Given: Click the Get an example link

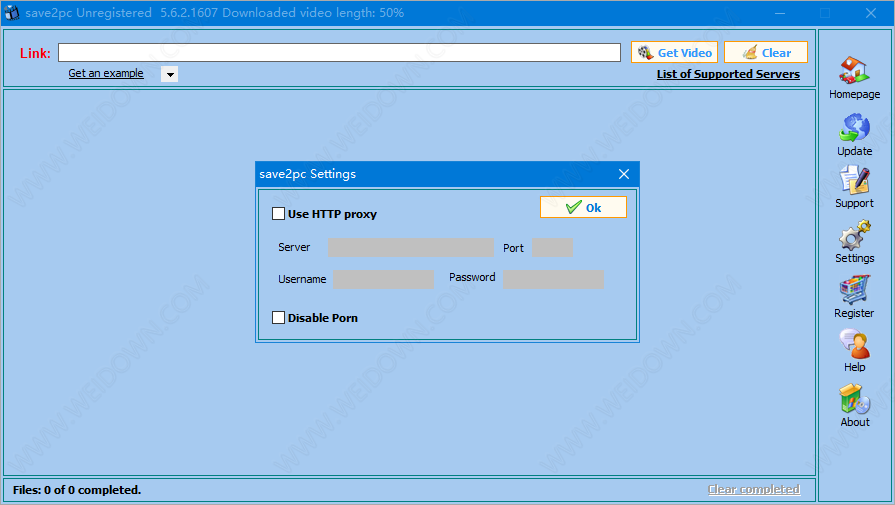Looking at the screenshot, I should (x=106, y=74).
